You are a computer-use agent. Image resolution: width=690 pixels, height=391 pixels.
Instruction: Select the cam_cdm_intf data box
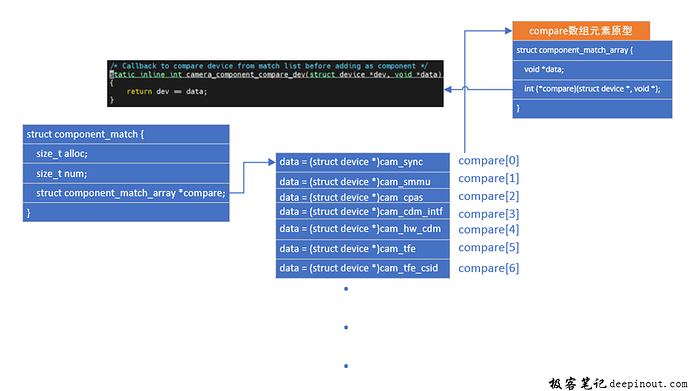(363, 212)
